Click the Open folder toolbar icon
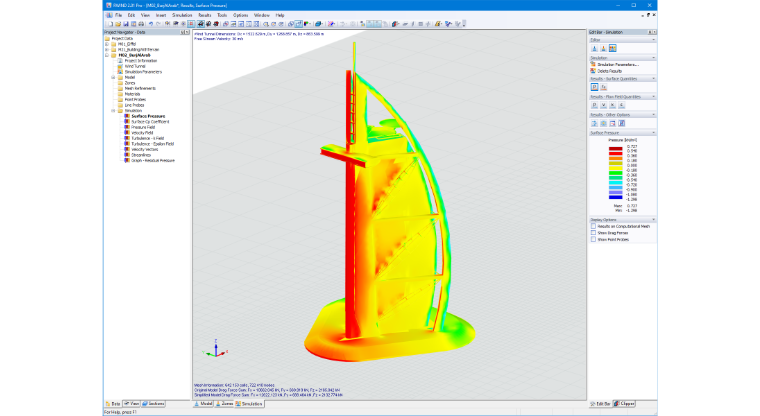The image size is (760, 416). (x=118, y=24)
